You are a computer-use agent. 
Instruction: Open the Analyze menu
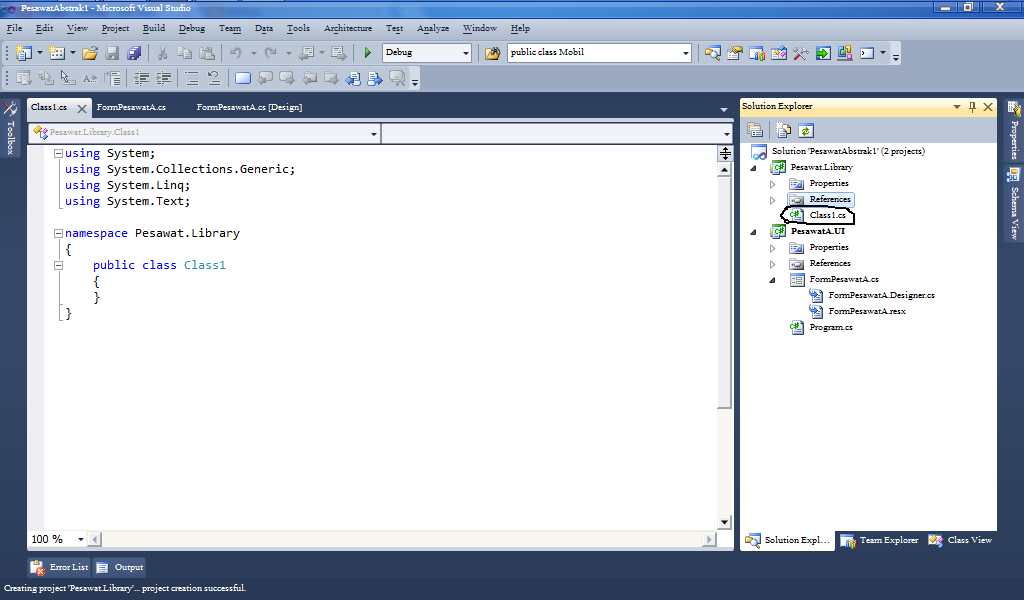pos(433,28)
